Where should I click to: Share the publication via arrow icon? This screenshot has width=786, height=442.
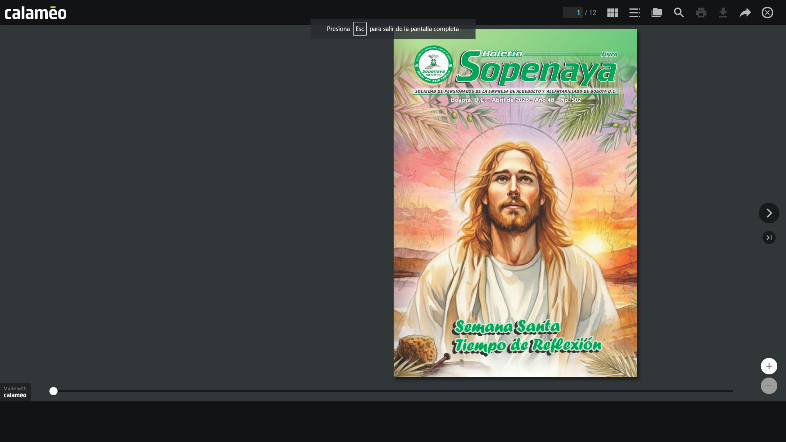pos(745,13)
